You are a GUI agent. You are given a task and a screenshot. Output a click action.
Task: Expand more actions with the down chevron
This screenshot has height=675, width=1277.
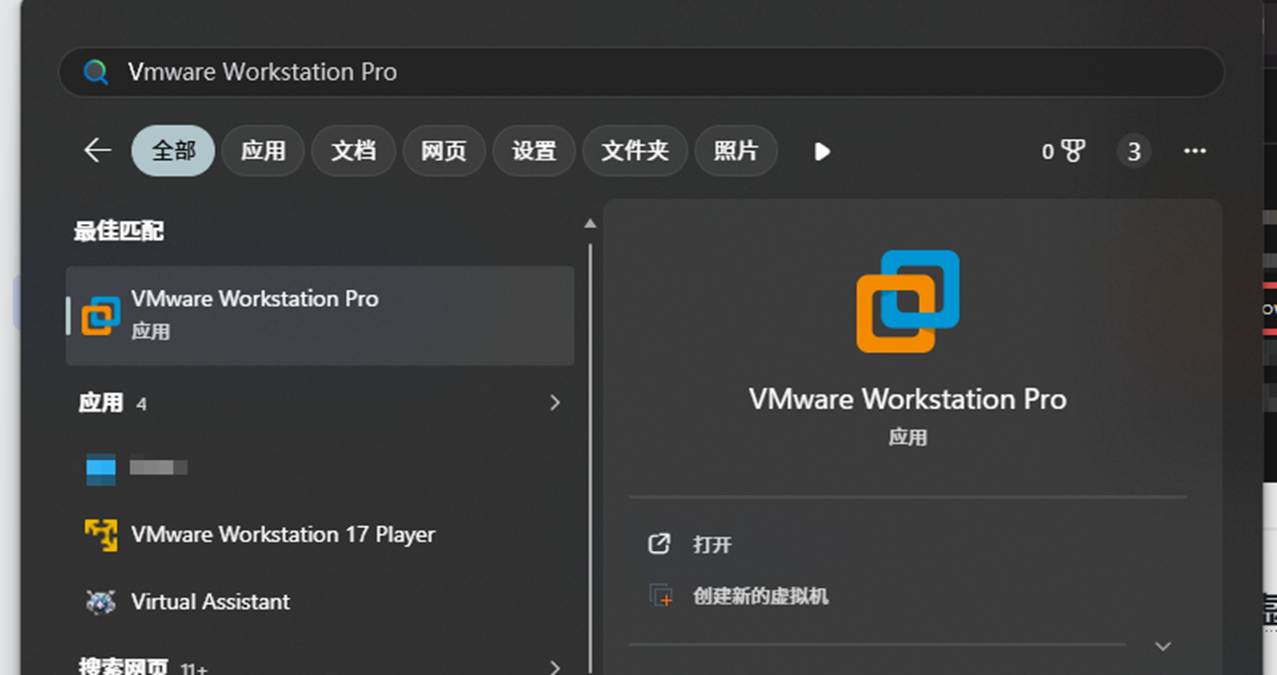[x=1164, y=646]
